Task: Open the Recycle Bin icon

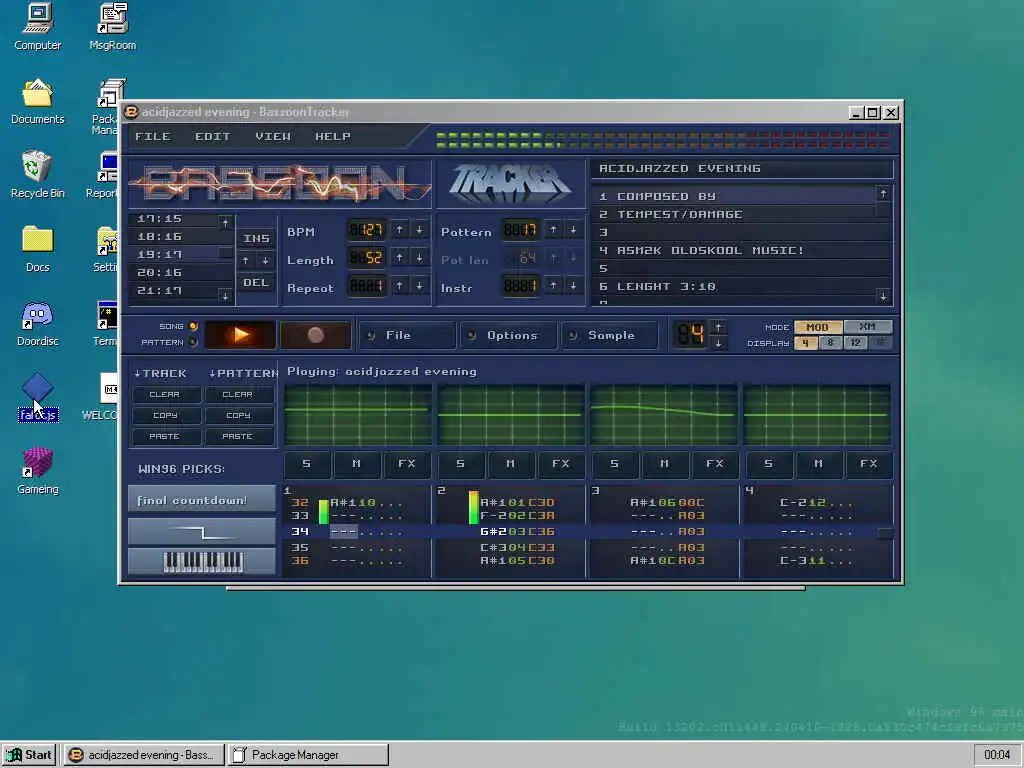Action: 37,175
